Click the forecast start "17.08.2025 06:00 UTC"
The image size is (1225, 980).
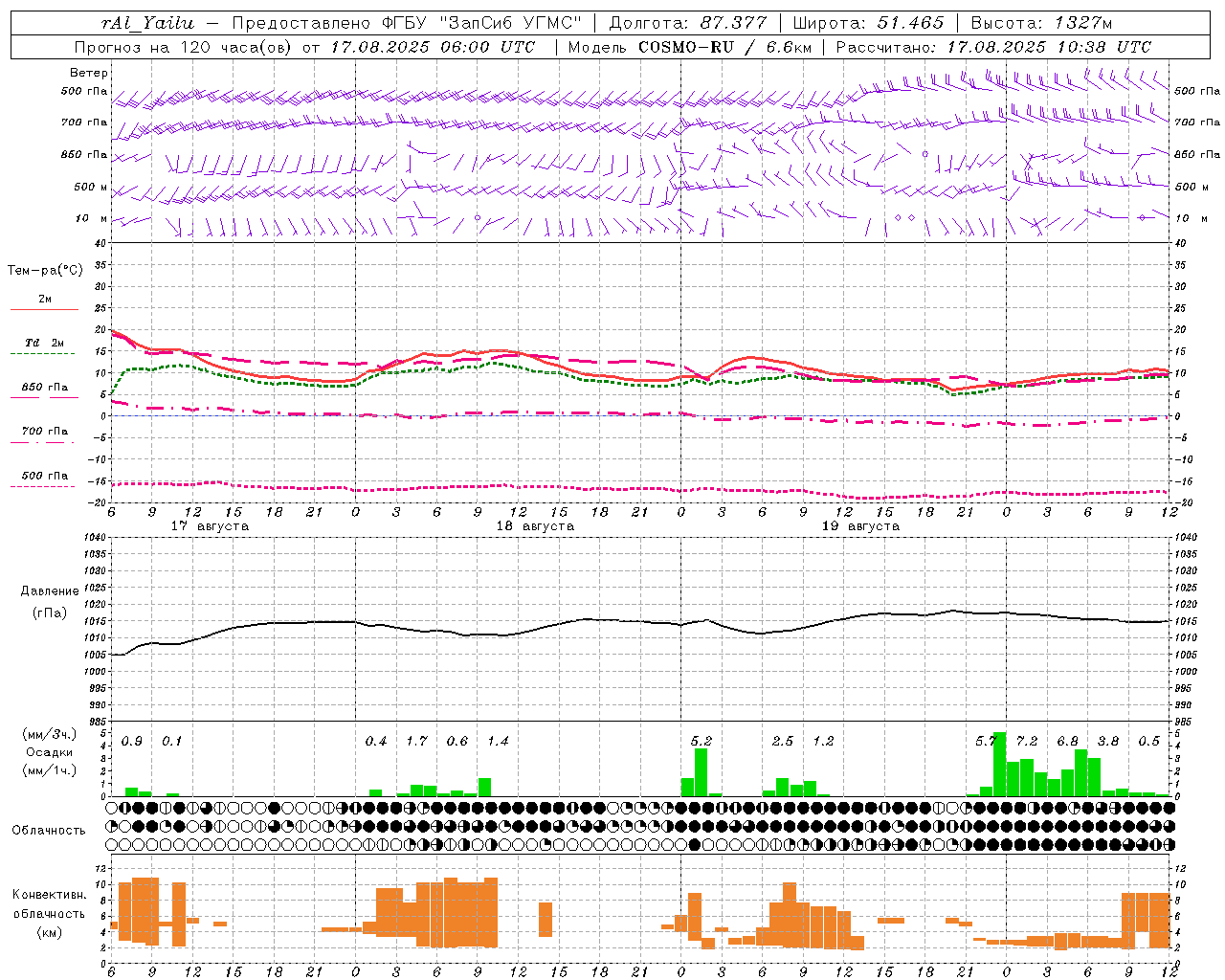coord(433,47)
